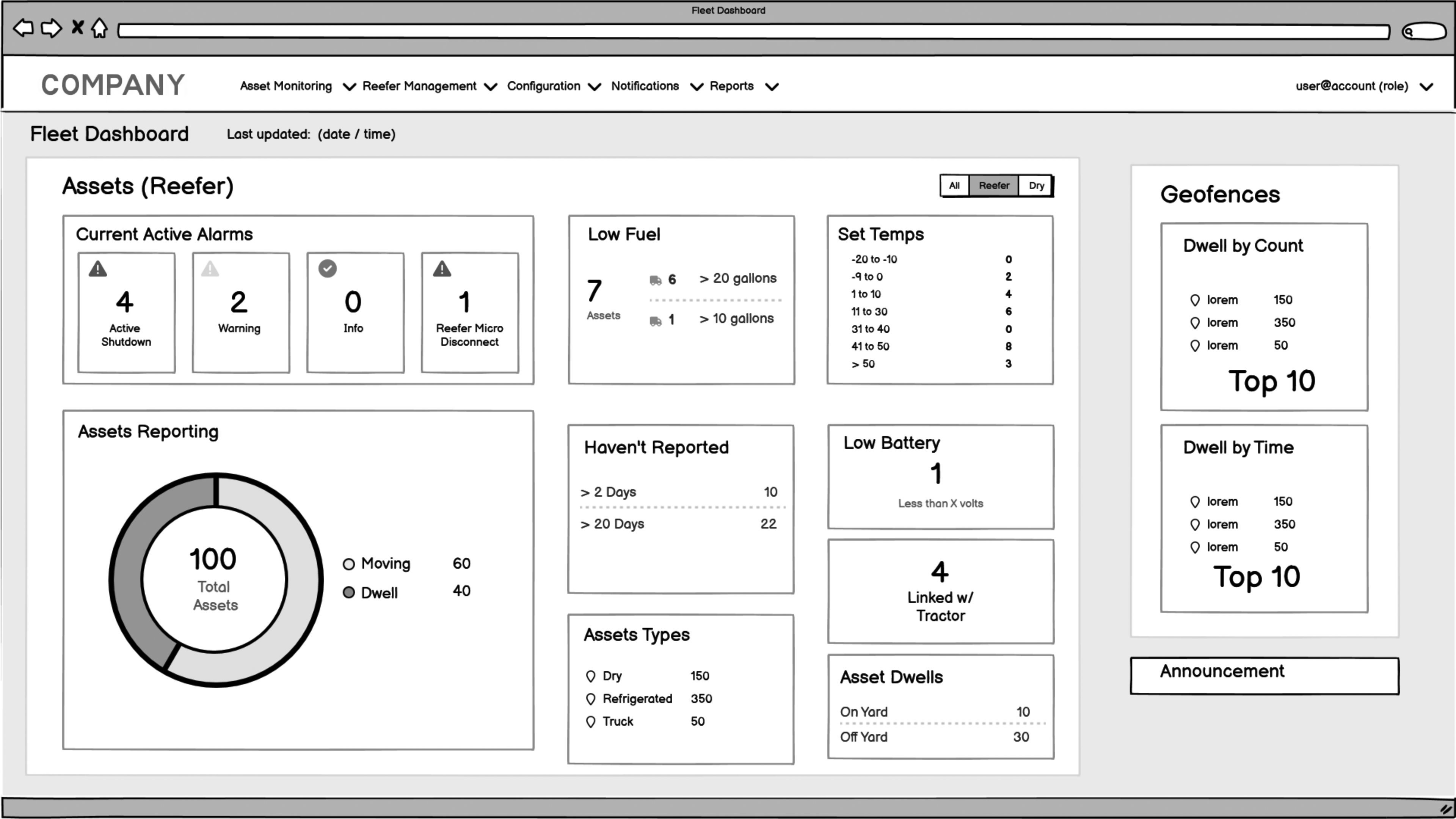Select the Moving legend radio button
The width and height of the screenshot is (1456, 819).
pyautogui.click(x=349, y=563)
